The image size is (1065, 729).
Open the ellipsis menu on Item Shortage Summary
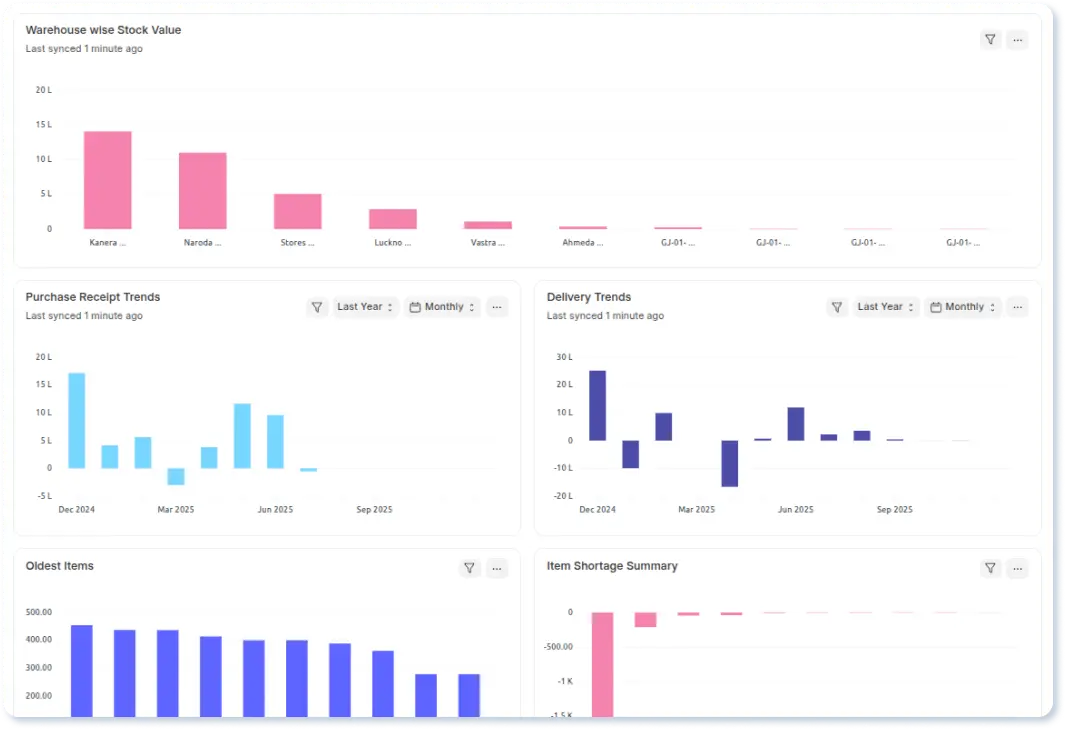click(x=1017, y=567)
